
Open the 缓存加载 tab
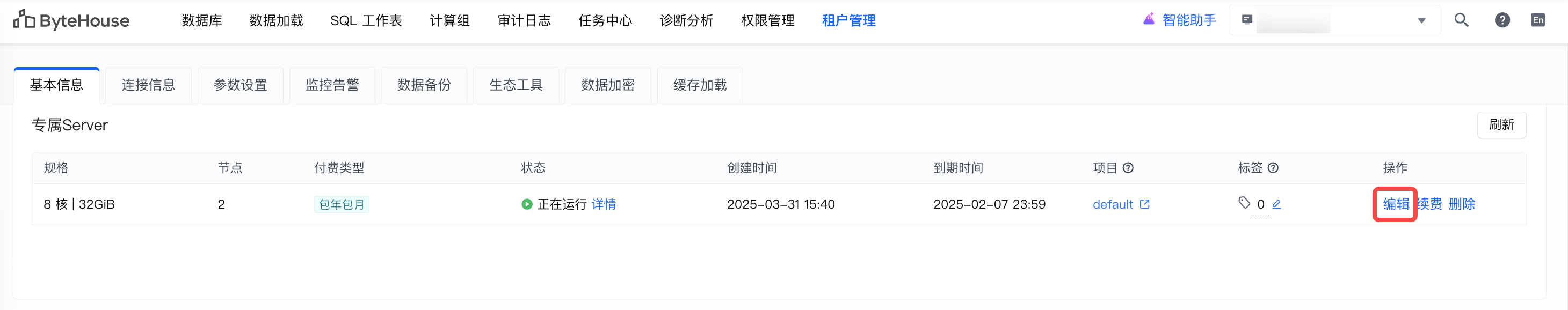[700, 85]
